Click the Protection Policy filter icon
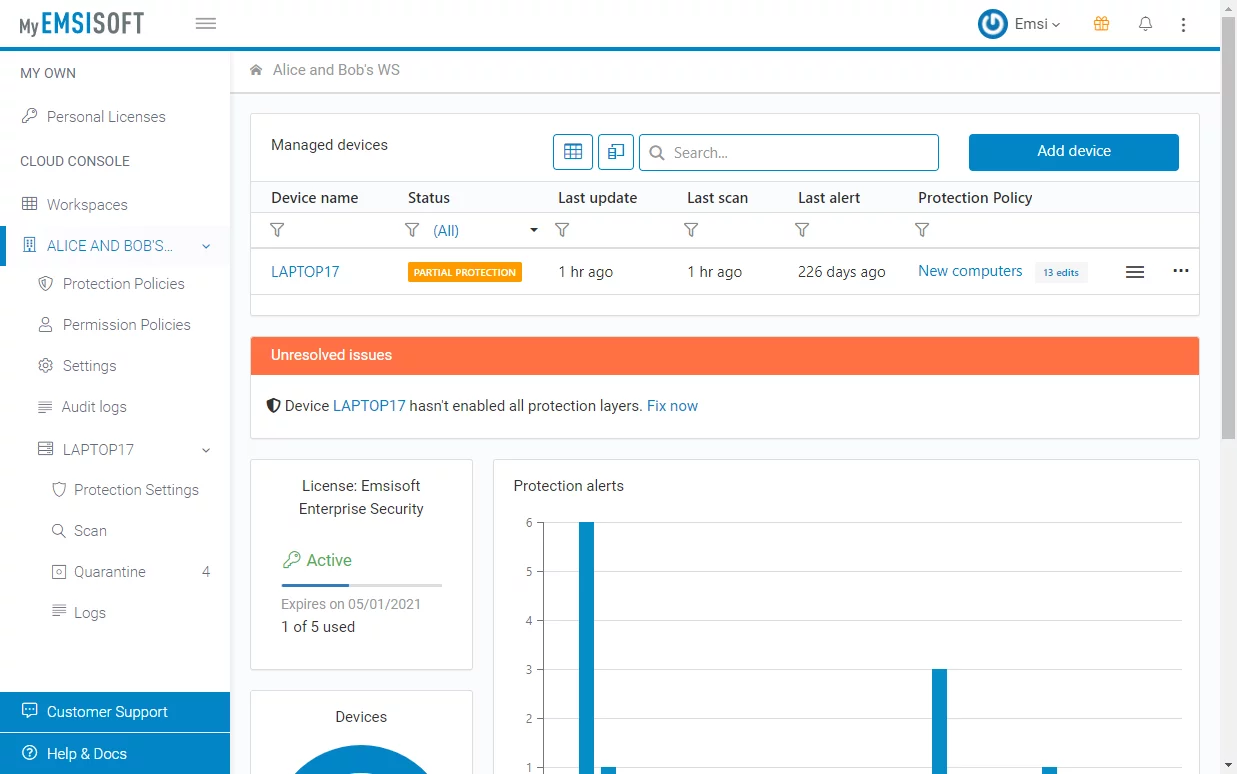The image size is (1237, 774). click(x=922, y=230)
